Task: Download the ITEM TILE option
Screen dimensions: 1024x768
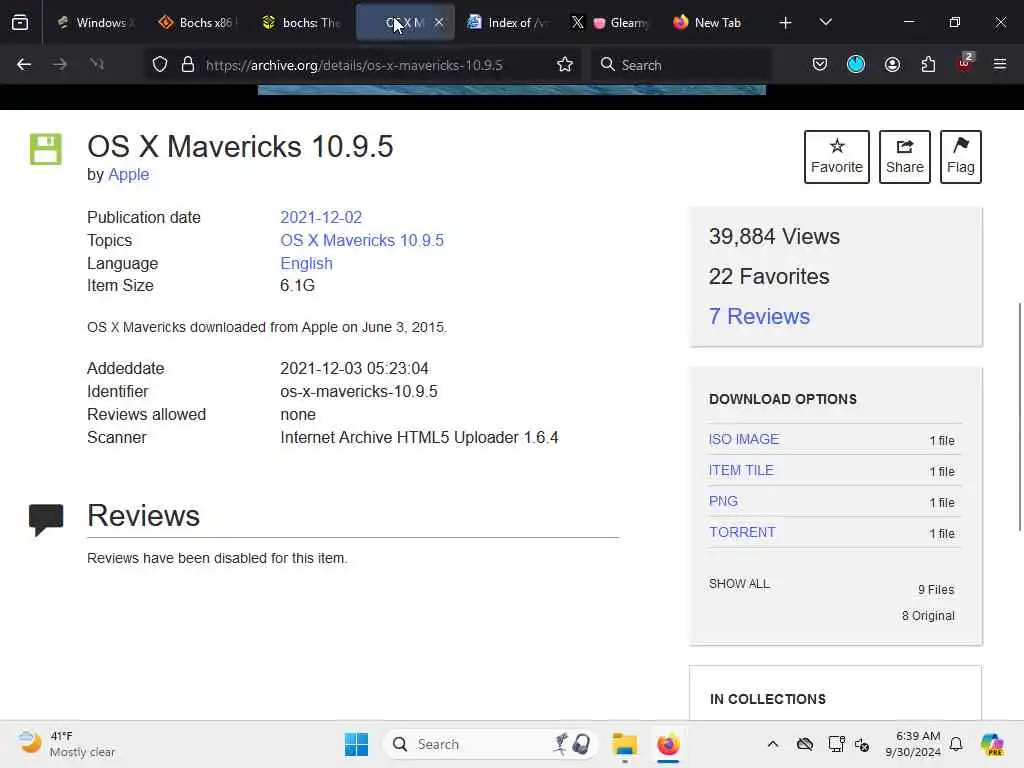Action: coord(741,470)
